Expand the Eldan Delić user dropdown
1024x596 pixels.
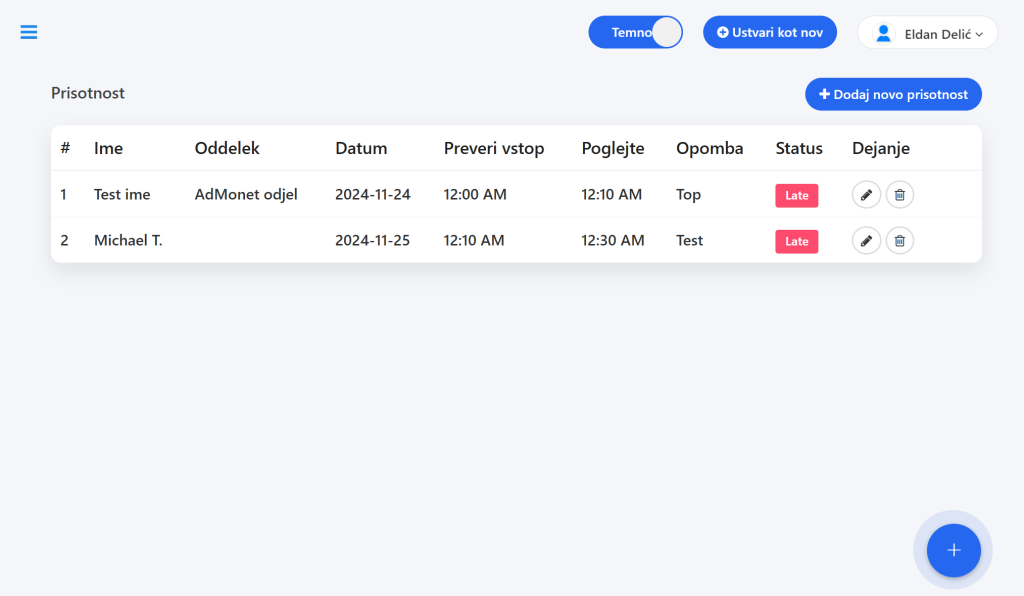[927, 33]
